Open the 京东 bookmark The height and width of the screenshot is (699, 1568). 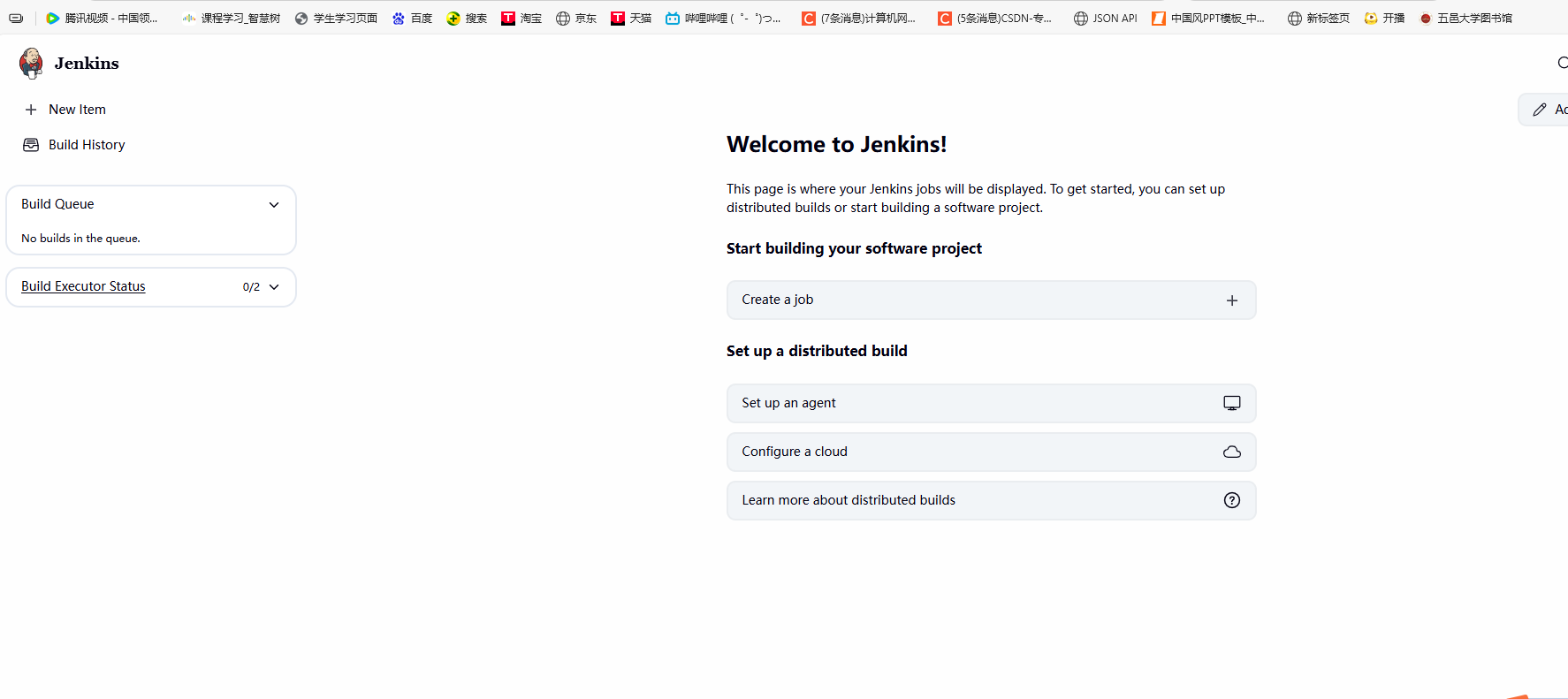(x=576, y=18)
